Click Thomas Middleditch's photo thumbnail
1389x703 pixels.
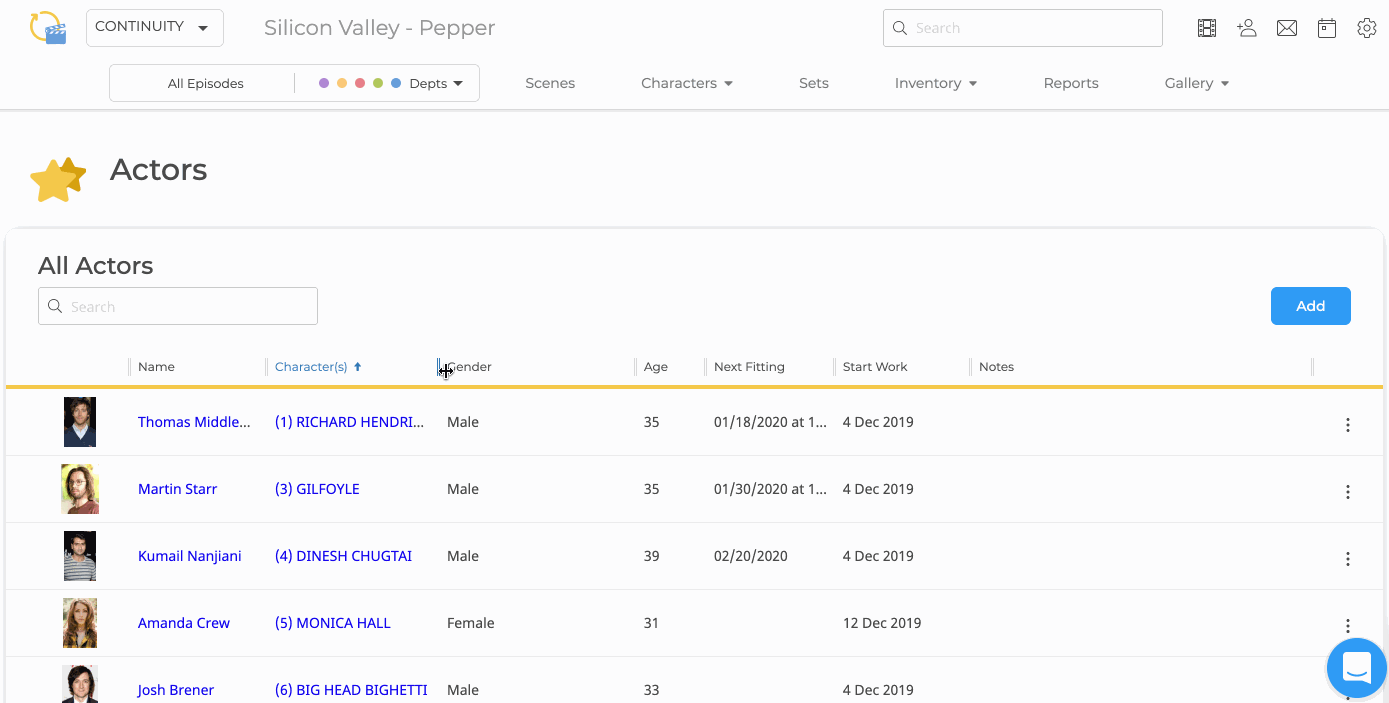pyautogui.click(x=80, y=422)
